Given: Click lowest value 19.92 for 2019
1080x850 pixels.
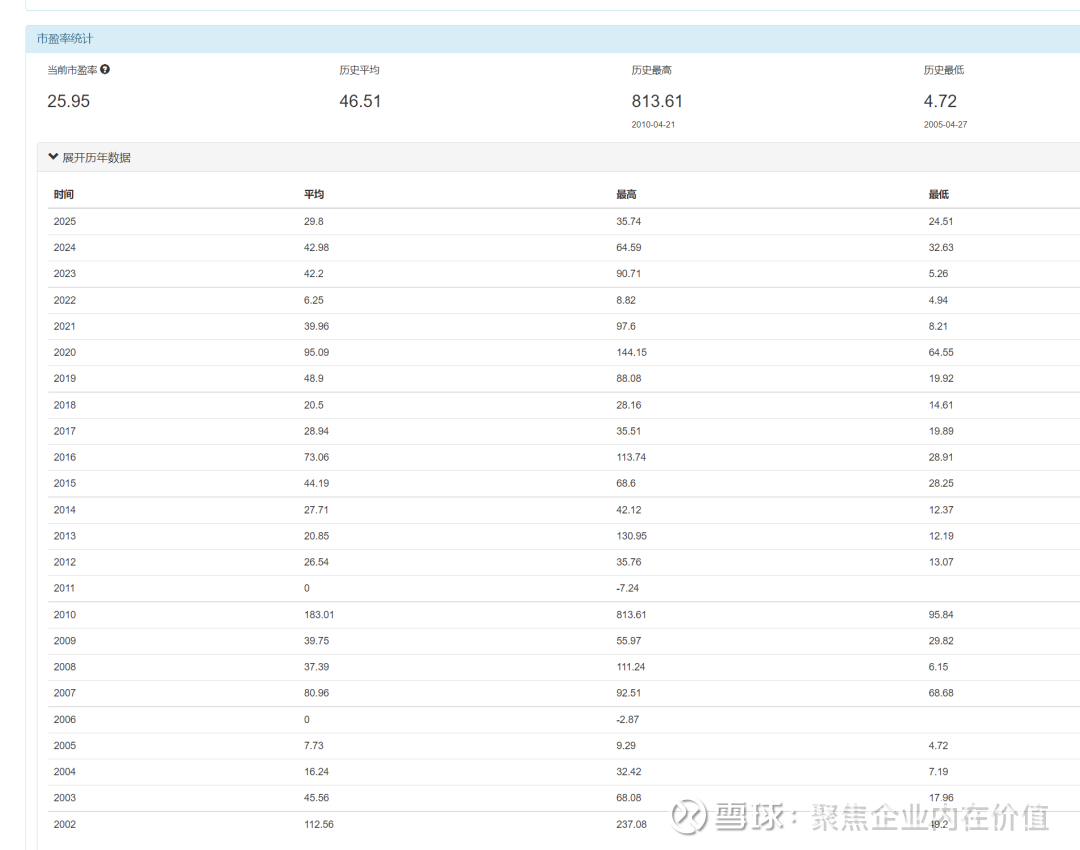Looking at the screenshot, I should tap(941, 379).
